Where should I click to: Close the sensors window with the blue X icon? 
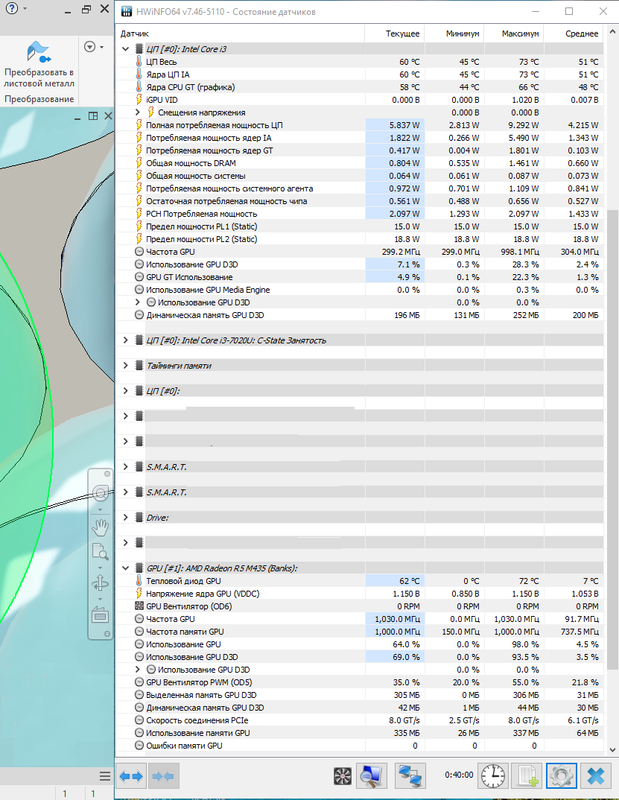point(596,776)
